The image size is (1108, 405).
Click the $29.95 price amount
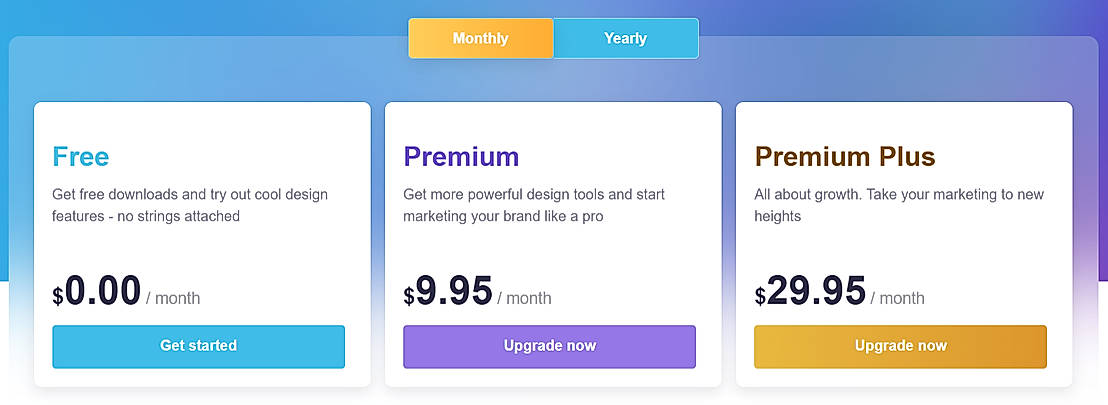[x=816, y=291]
